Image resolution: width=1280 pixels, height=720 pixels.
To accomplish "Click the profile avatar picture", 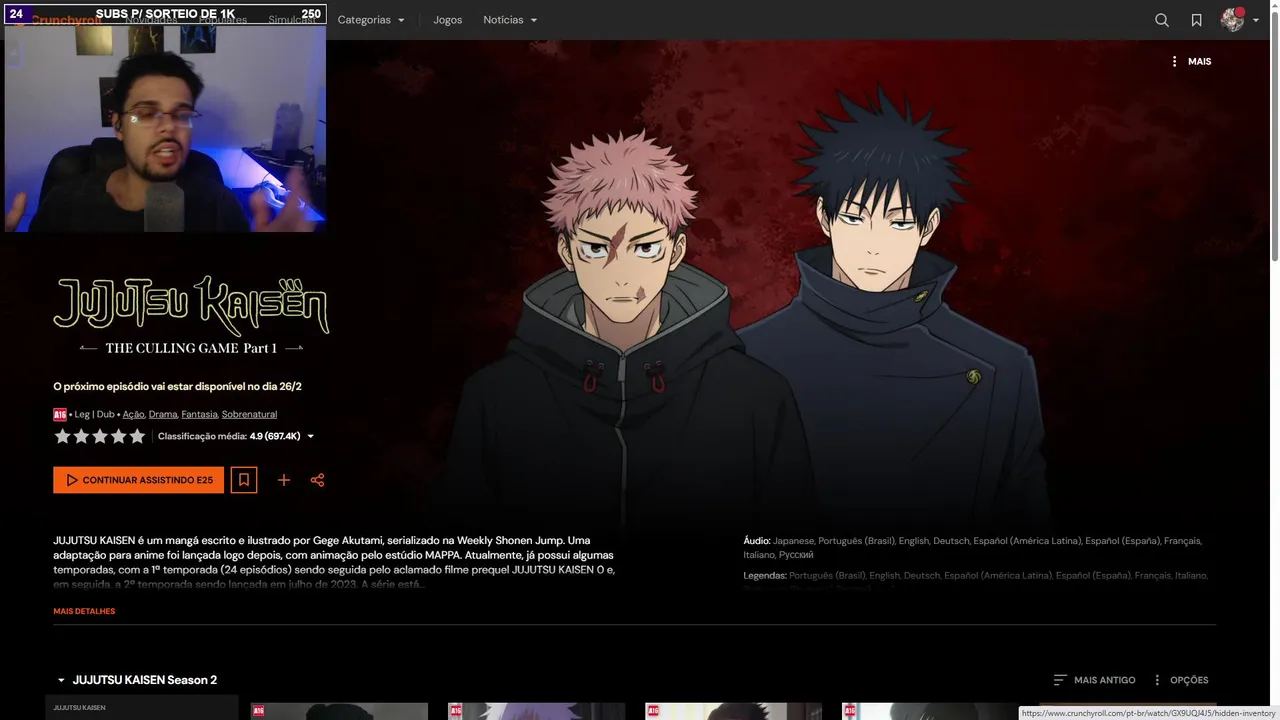I will 1232,20.
